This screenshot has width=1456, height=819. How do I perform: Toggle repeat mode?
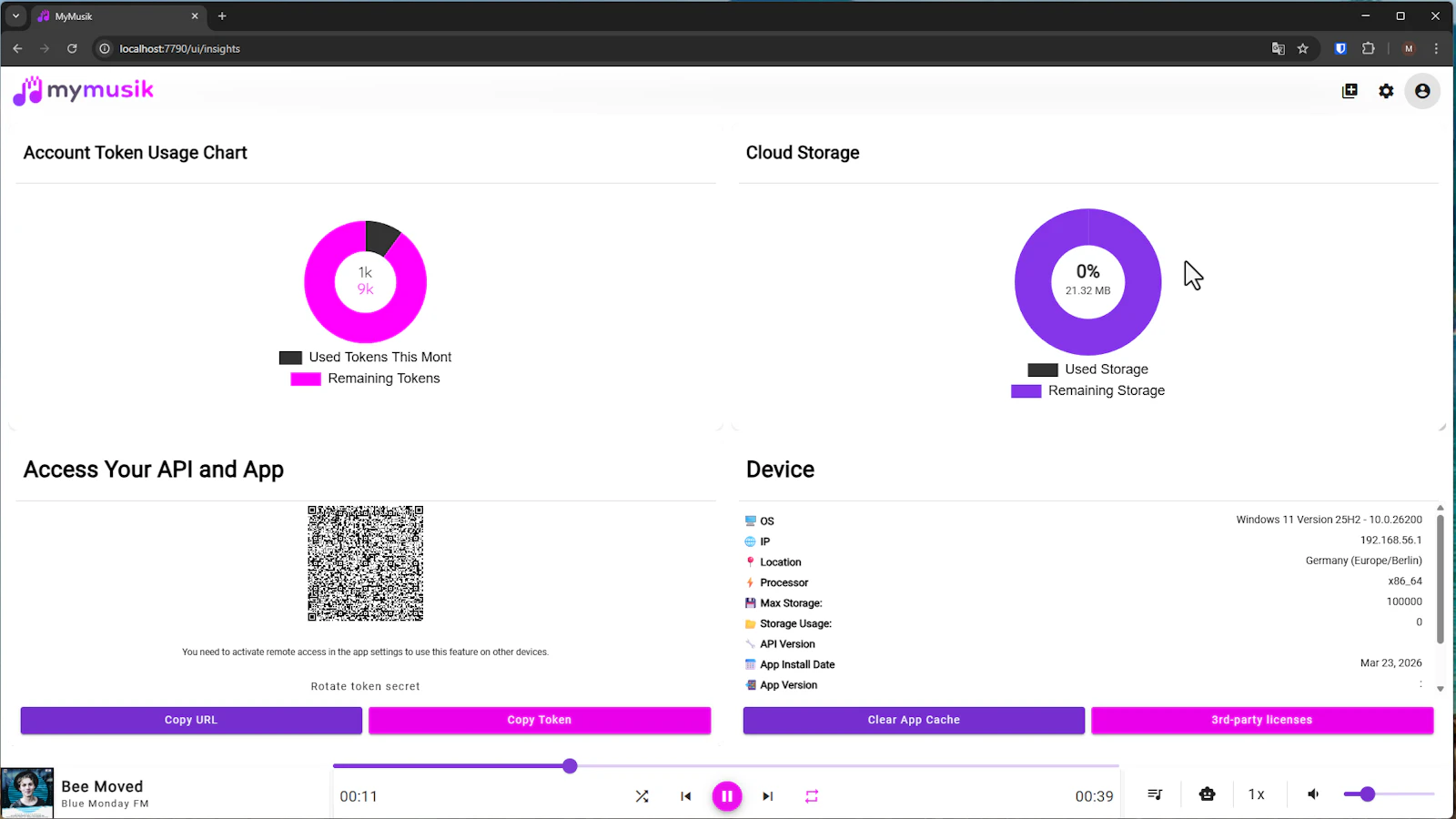point(812,796)
